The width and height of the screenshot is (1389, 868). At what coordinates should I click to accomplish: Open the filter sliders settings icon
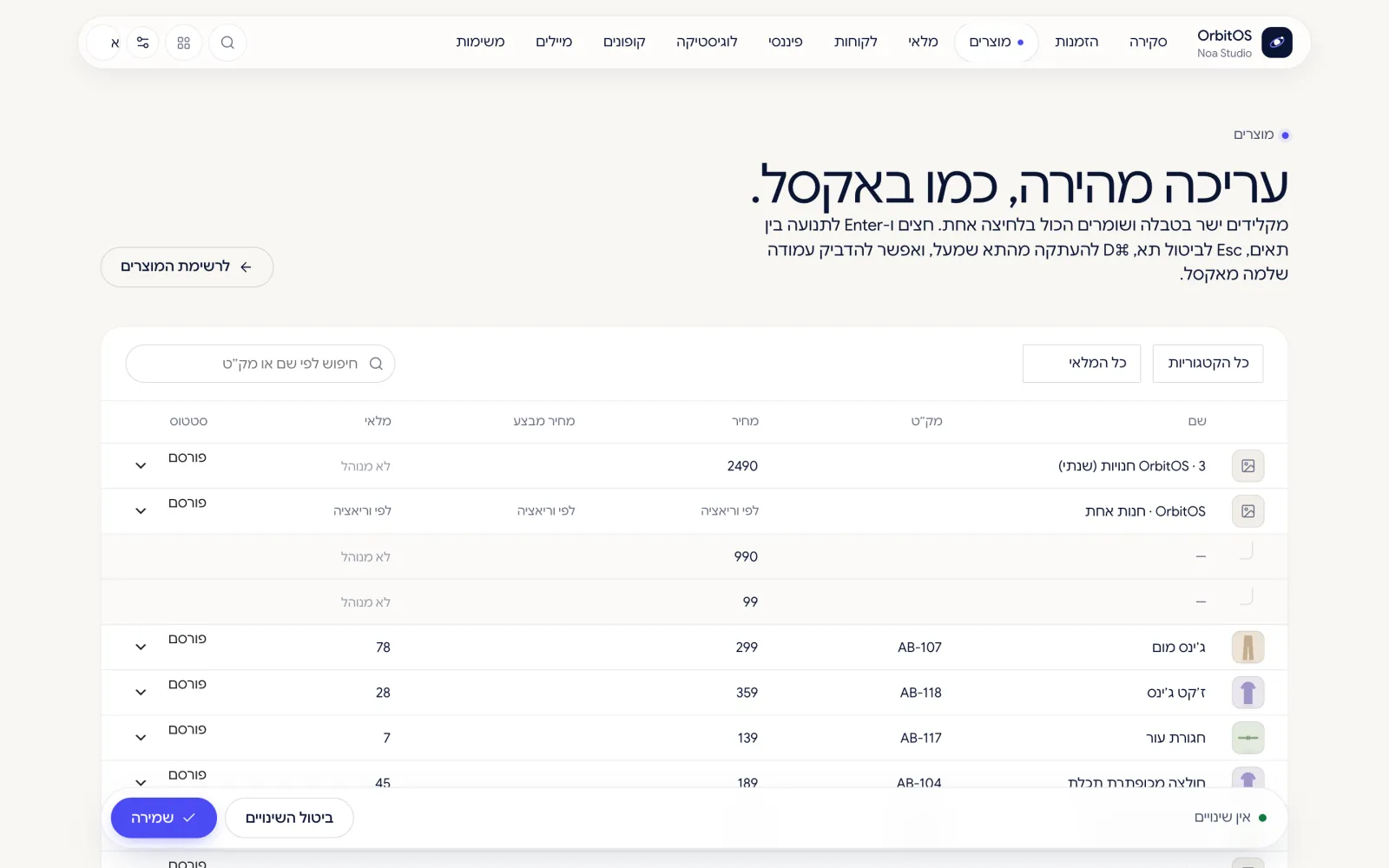[x=142, y=43]
